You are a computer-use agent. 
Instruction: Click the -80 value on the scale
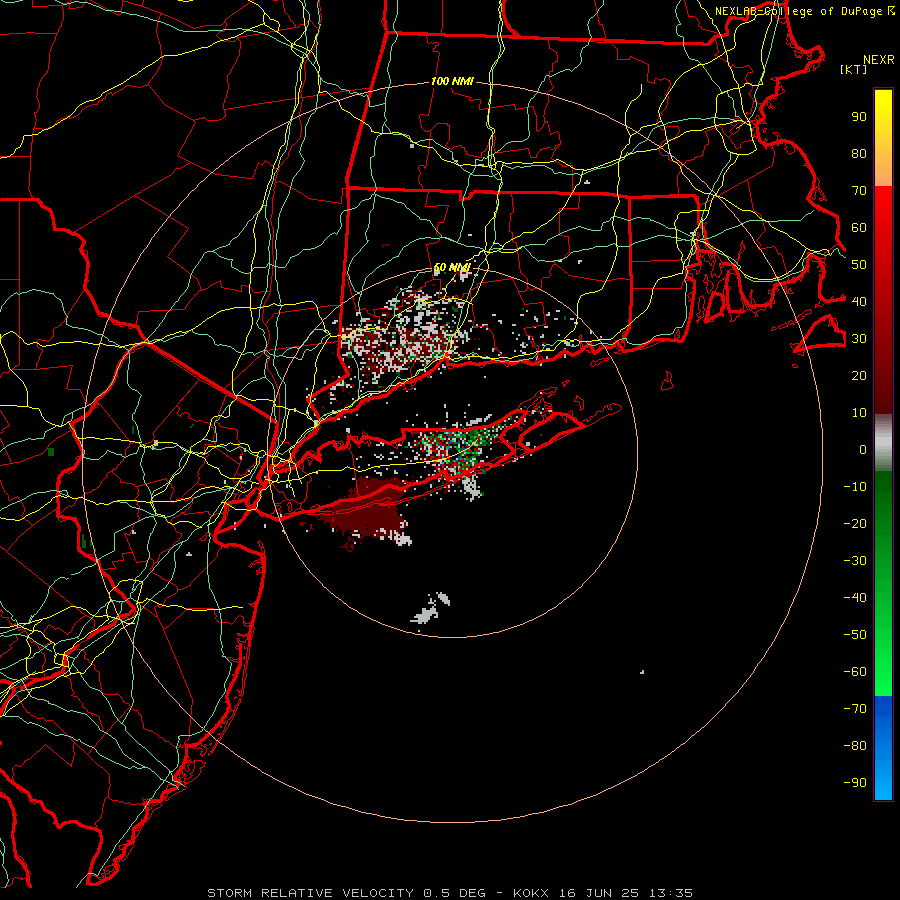pyautogui.click(x=855, y=746)
